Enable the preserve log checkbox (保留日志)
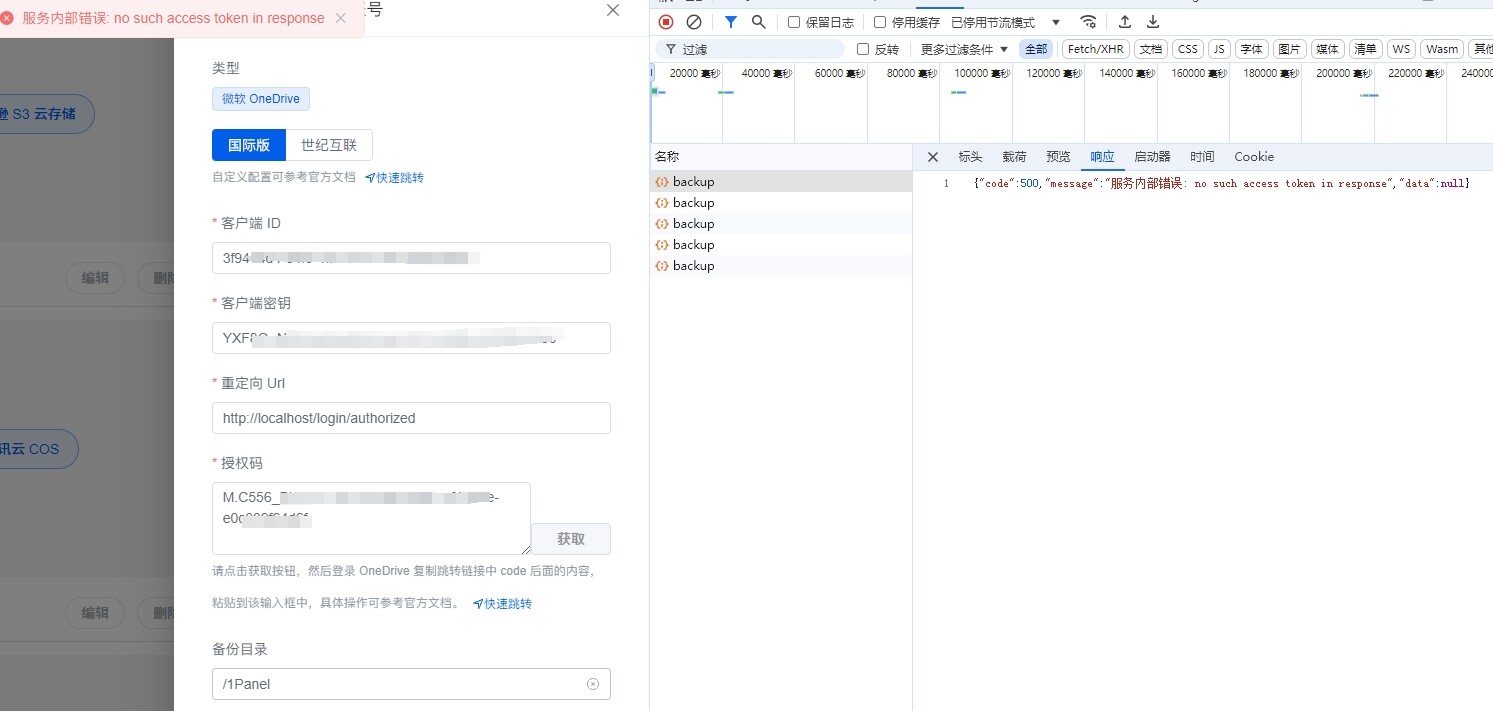Image resolution: width=1493 pixels, height=711 pixels. [x=794, y=22]
